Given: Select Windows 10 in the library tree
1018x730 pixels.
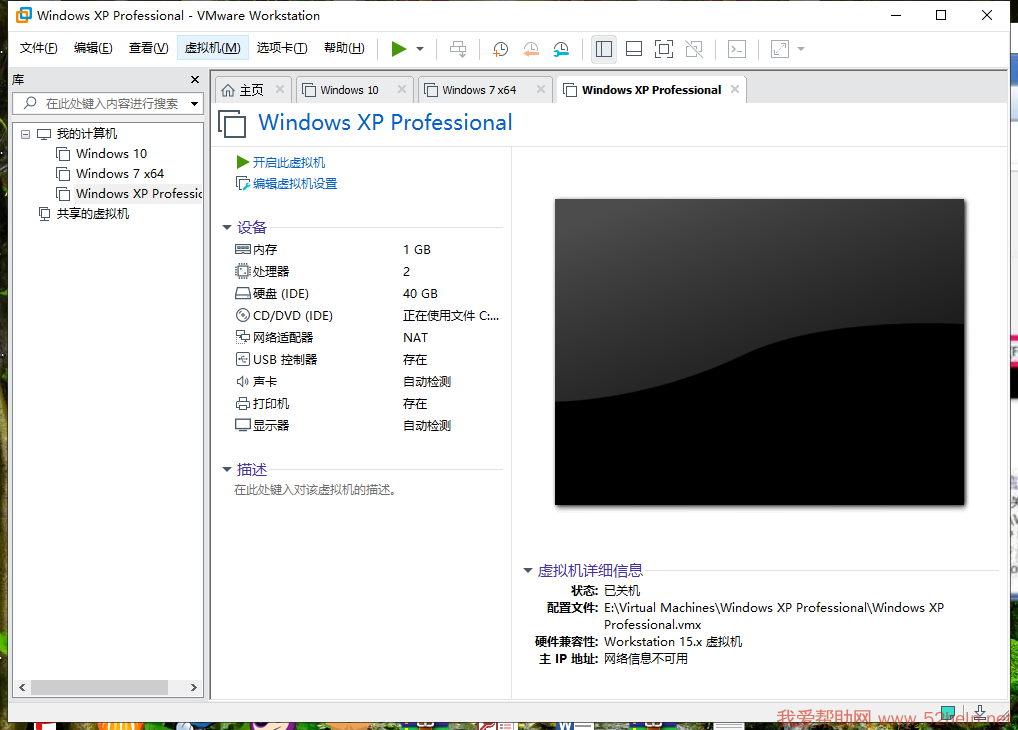Looking at the screenshot, I should click(111, 154).
